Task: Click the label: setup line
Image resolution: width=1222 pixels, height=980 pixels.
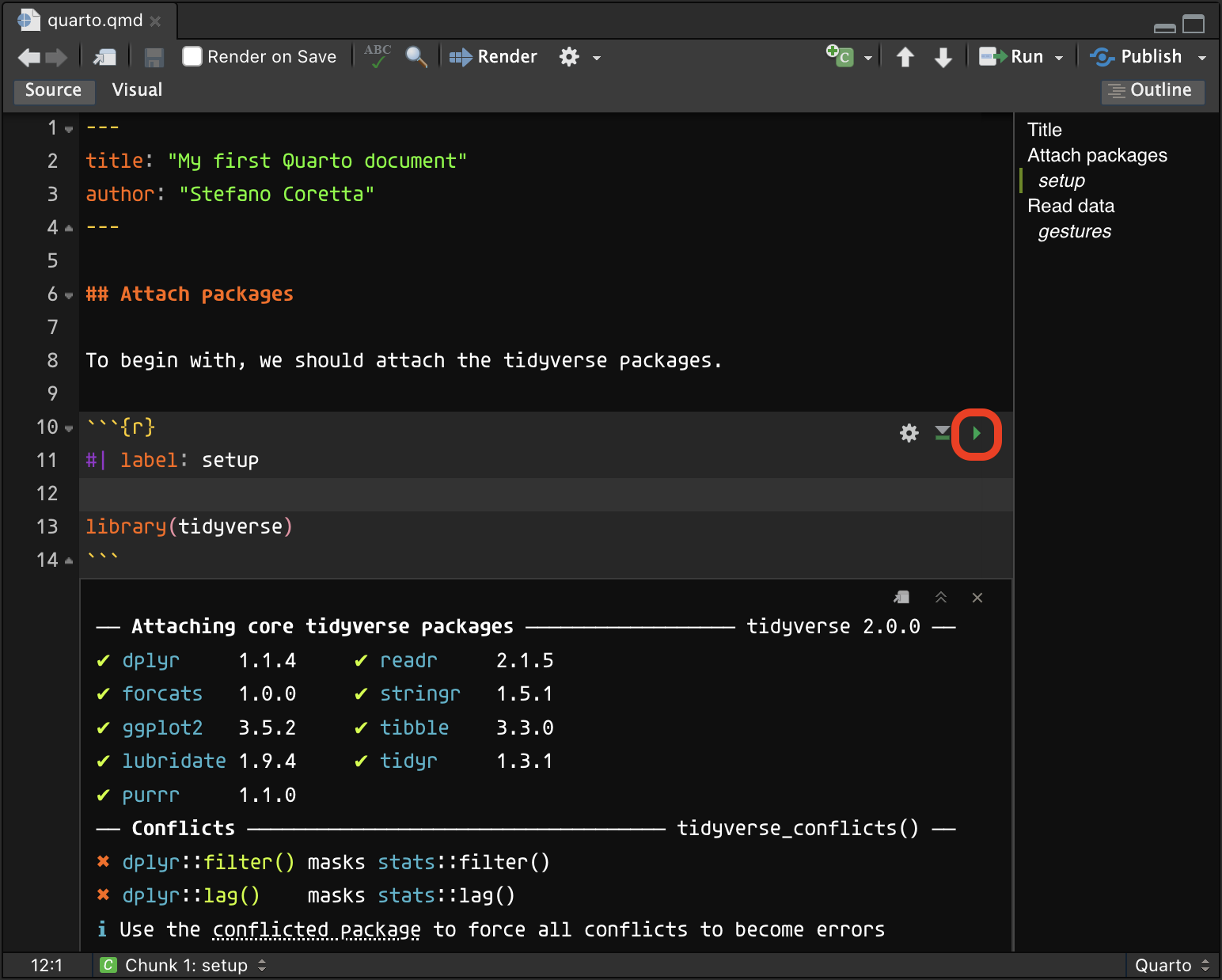Action: tap(173, 460)
